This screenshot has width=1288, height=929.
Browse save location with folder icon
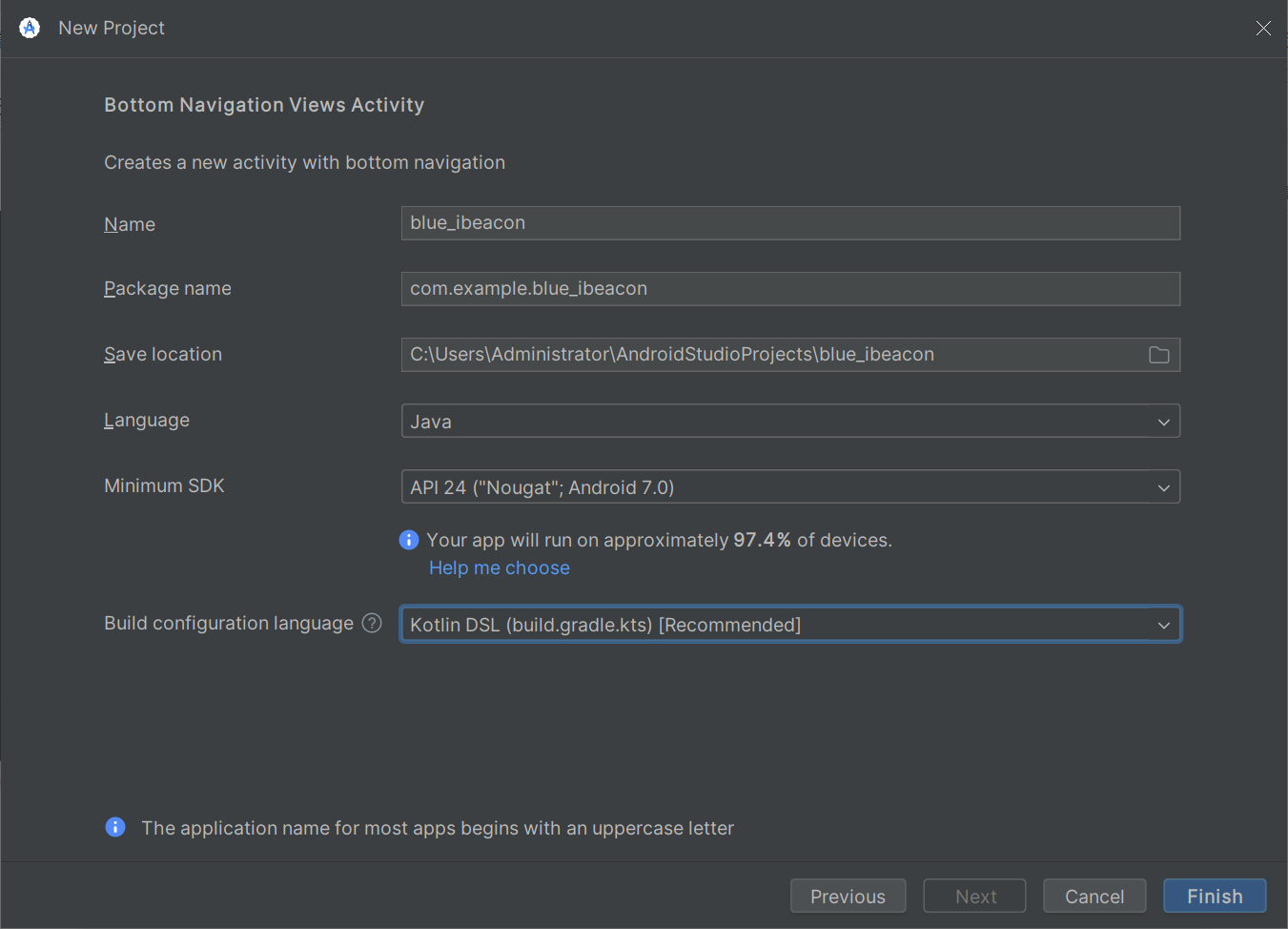pos(1158,355)
